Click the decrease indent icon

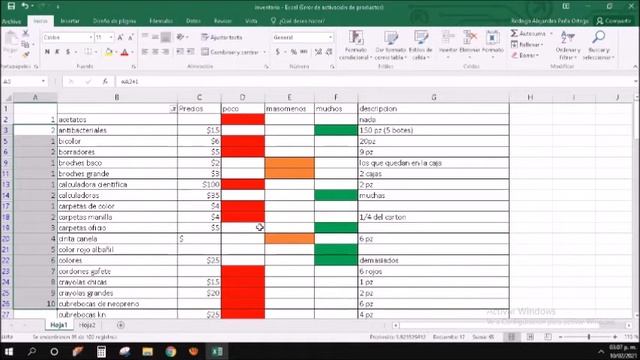(180, 52)
